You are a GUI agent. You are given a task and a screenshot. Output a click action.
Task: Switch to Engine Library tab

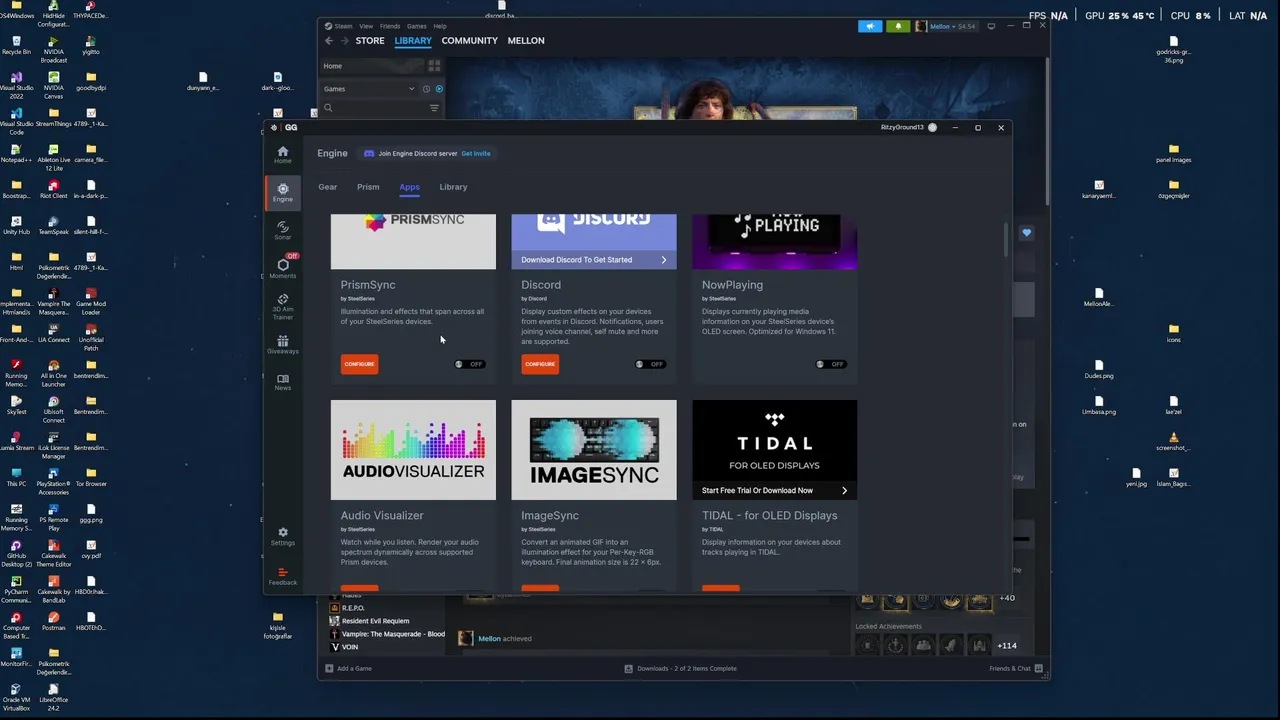[453, 187]
